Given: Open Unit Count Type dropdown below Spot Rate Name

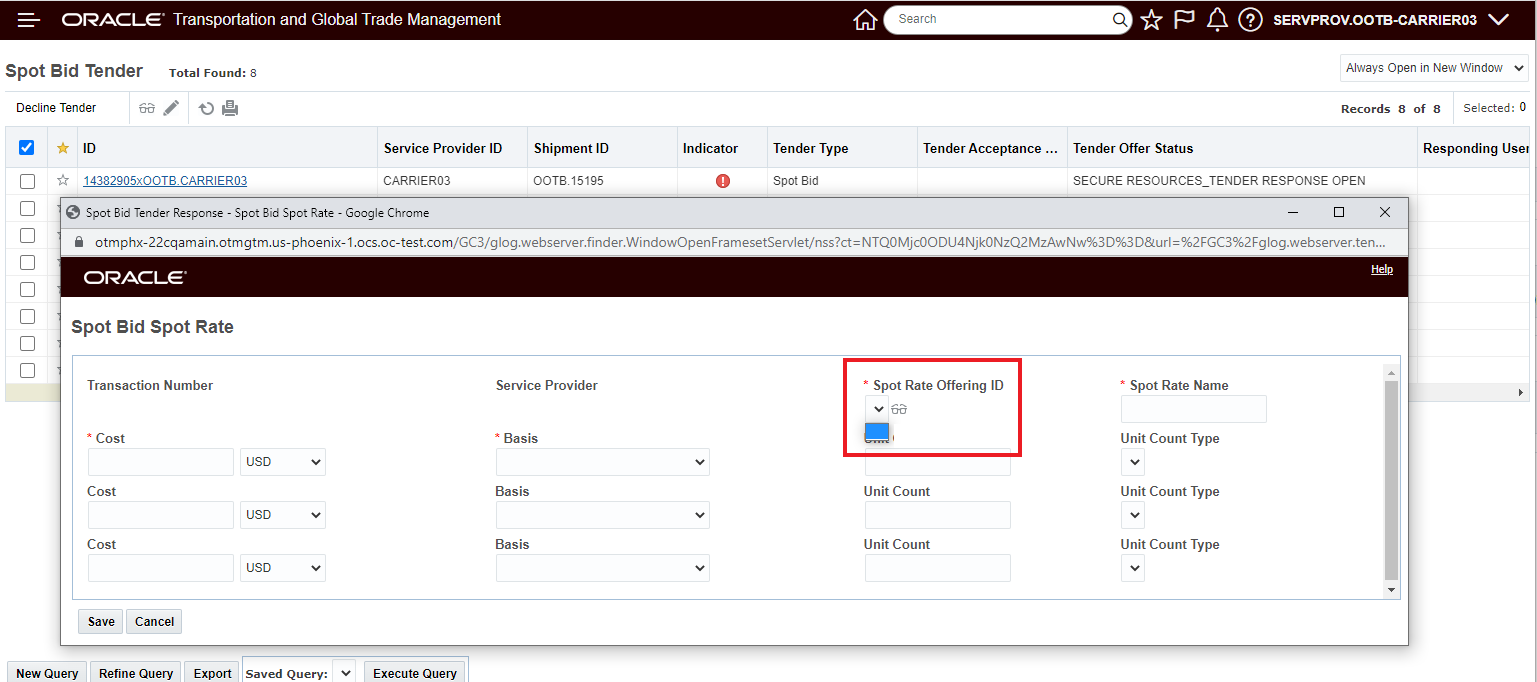Looking at the screenshot, I should (x=1133, y=462).
